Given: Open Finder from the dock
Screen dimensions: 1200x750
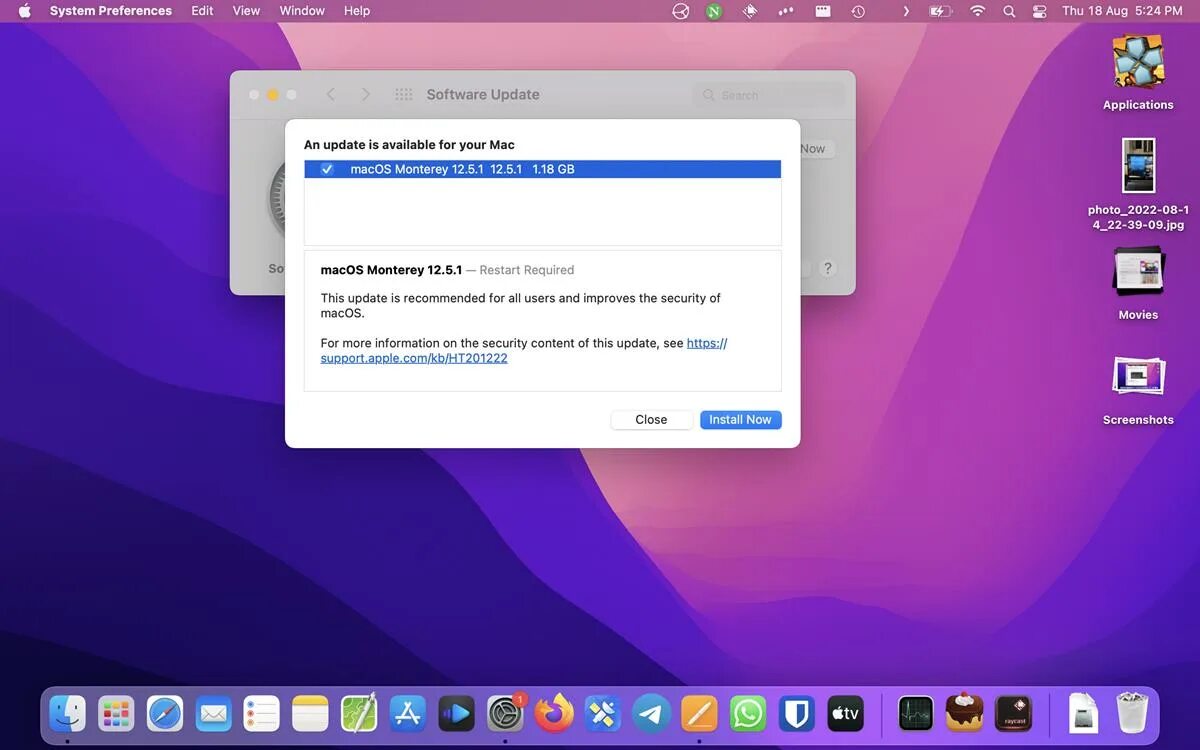Looking at the screenshot, I should click(68, 713).
